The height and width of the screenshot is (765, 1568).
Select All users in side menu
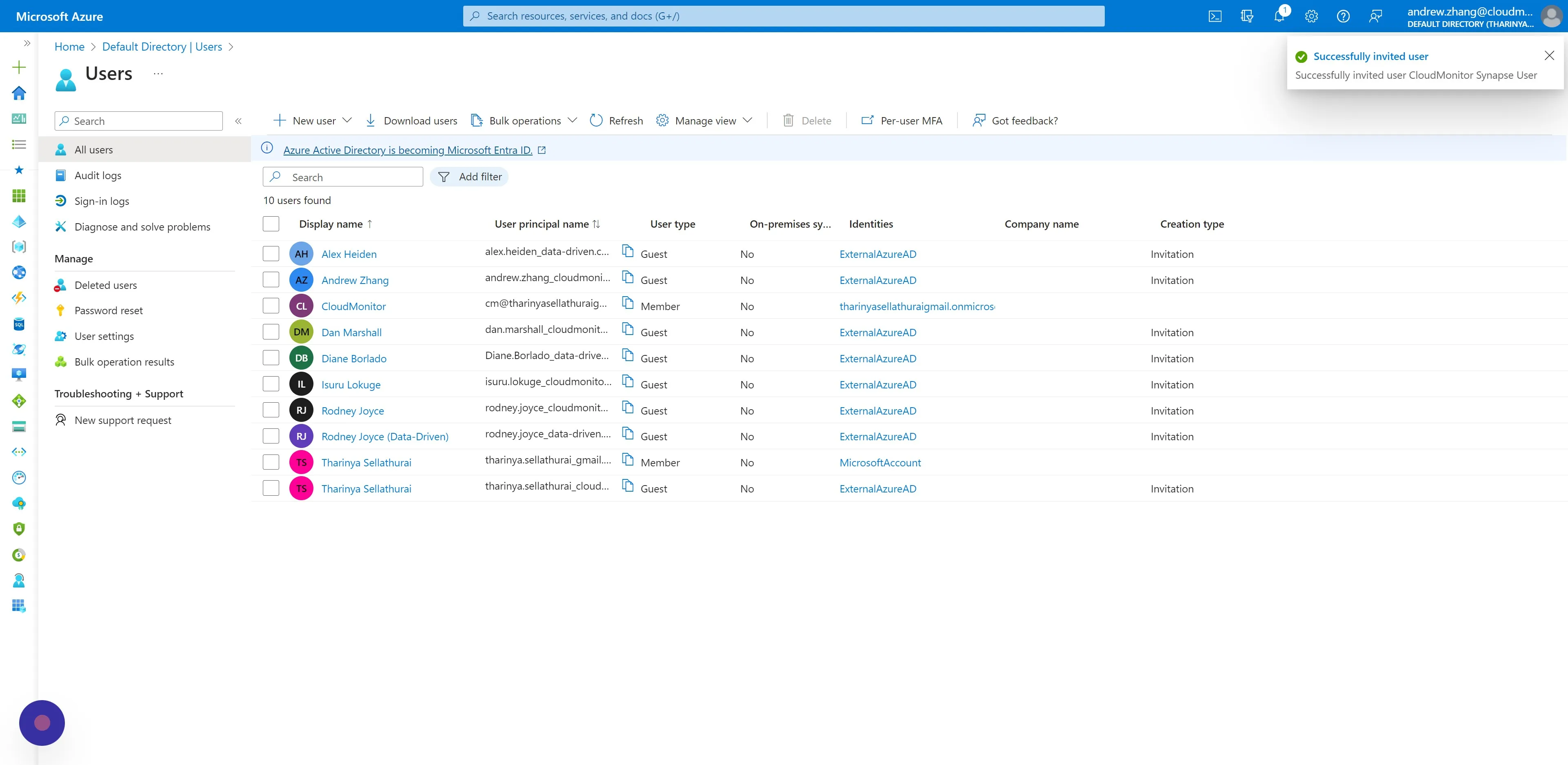click(145, 150)
